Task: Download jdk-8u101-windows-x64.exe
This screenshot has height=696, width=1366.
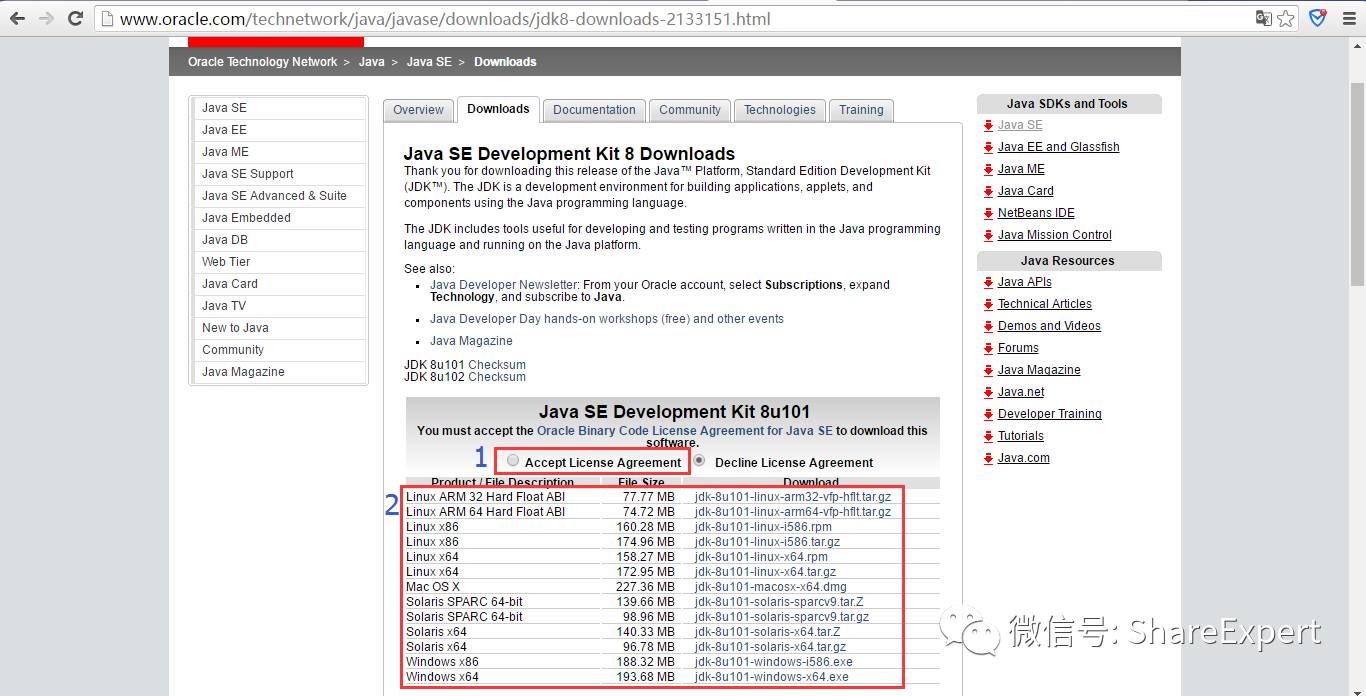Action: 771,677
